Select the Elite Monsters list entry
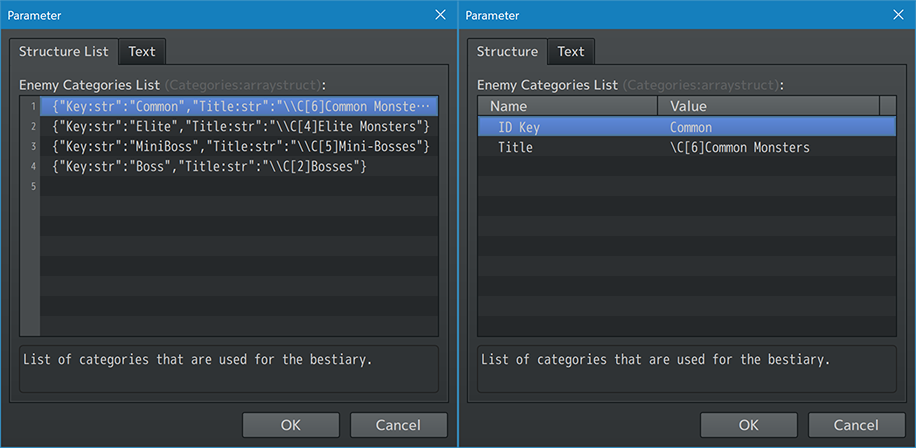This screenshot has width=916, height=448. click(x=240, y=126)
